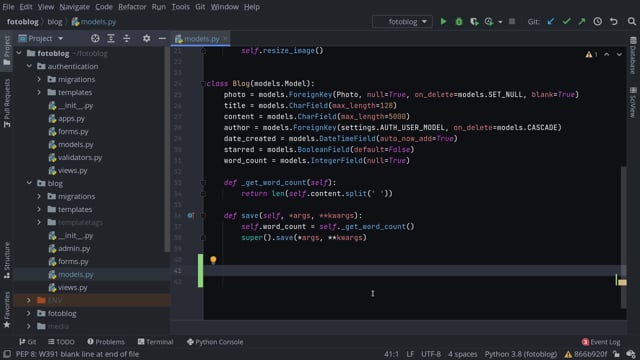The image size is (640, 360).
Task: Open fotoblog run configuration dropdown
Action: coord(402,21)
